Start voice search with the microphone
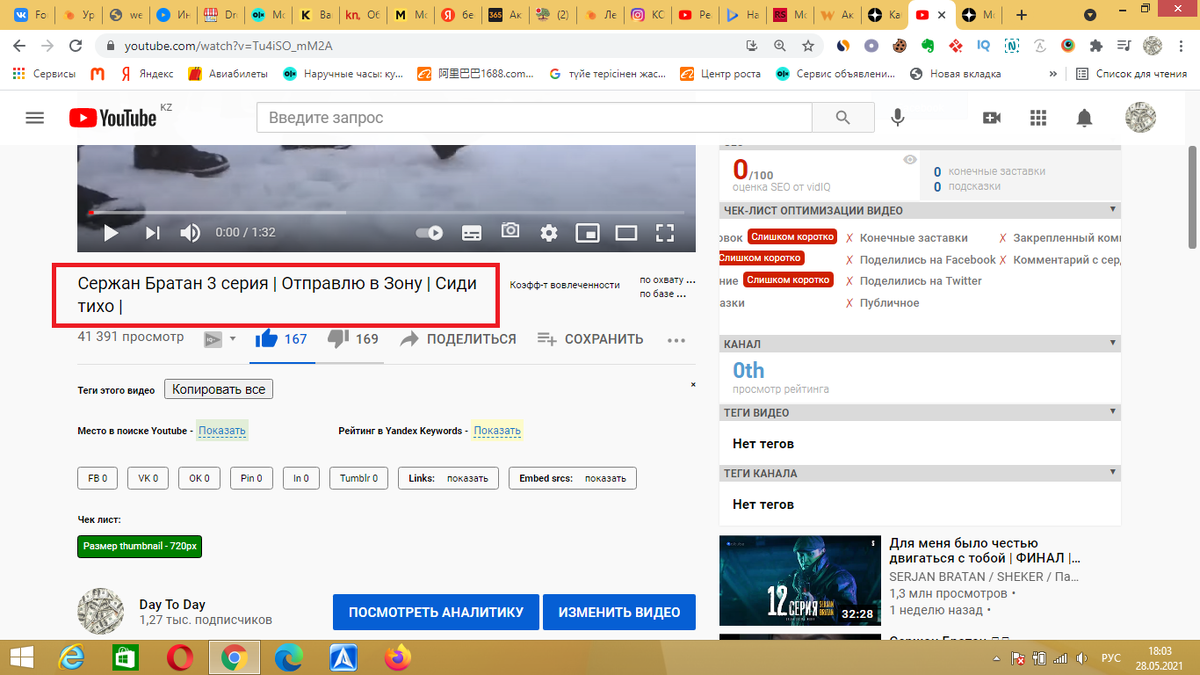The height and width of the screenshot is (675, 1200). pyautogui.click(x=898, y=118)
